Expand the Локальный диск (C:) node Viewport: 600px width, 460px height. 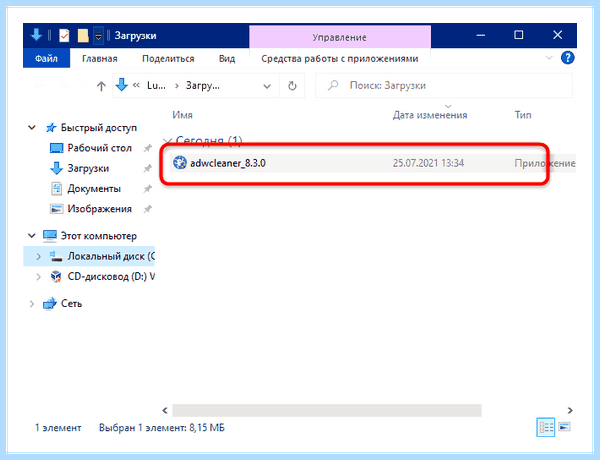38,256
